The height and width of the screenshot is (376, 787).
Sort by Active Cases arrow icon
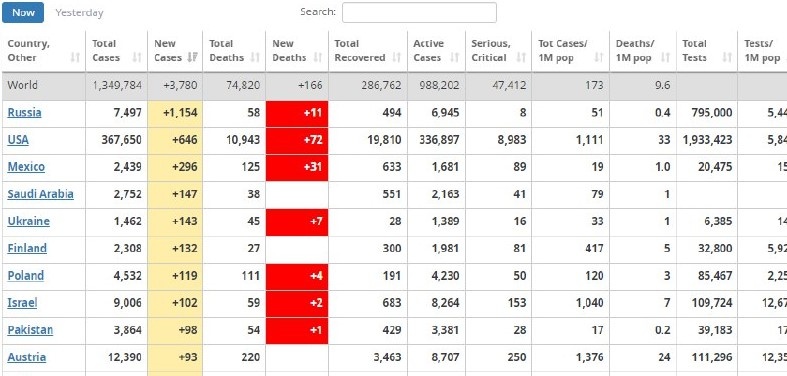click(455, 58)
